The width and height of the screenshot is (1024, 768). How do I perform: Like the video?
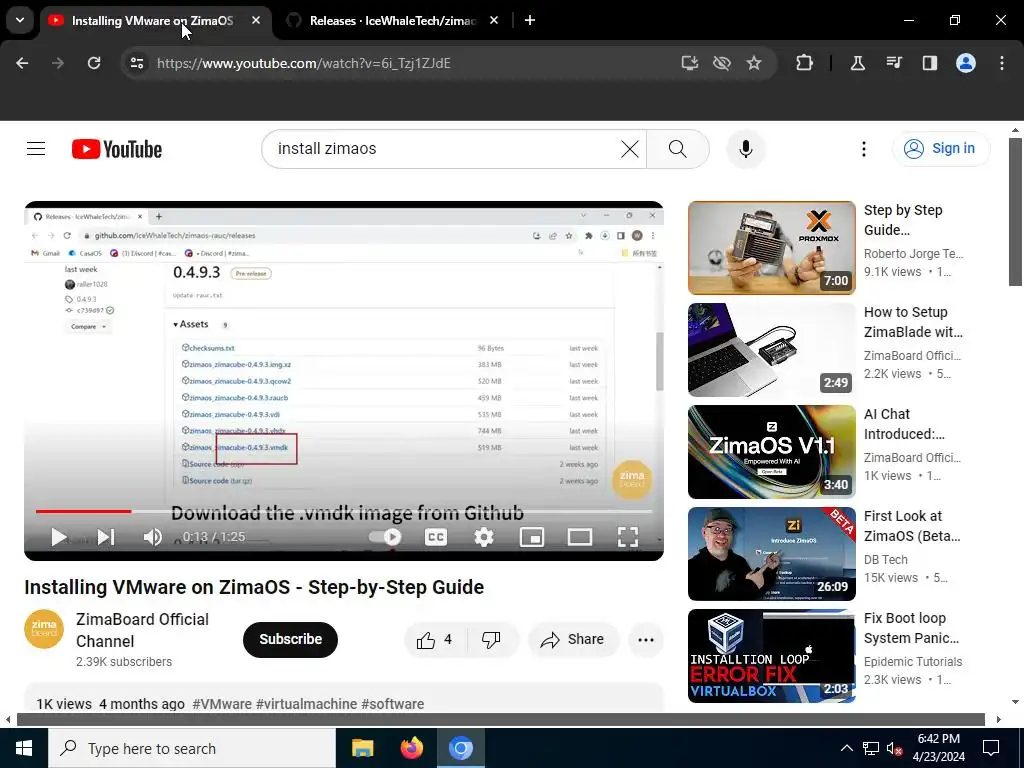(435, 639)
